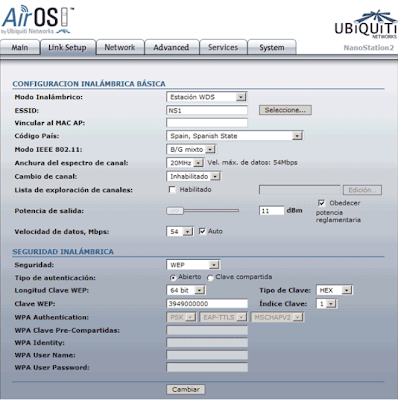Focus the Vincular al MAC AP field
Viewport: 398px width, 400px height.
(x=207, y=123)
